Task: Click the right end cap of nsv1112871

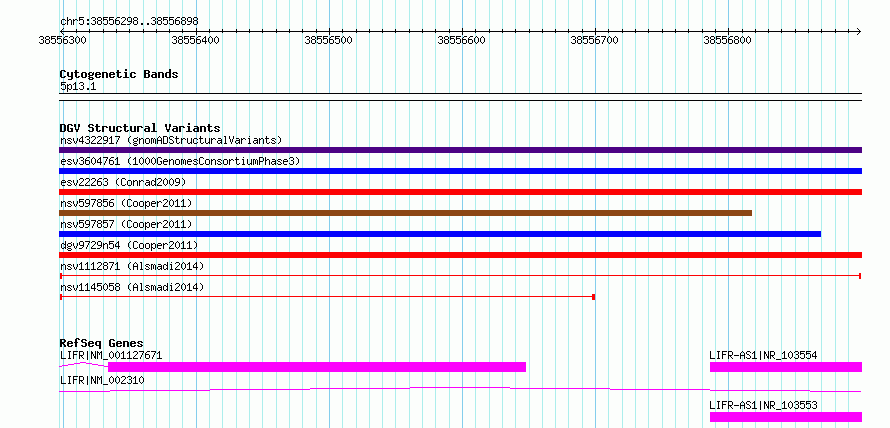Action: (x=860, y=276)
